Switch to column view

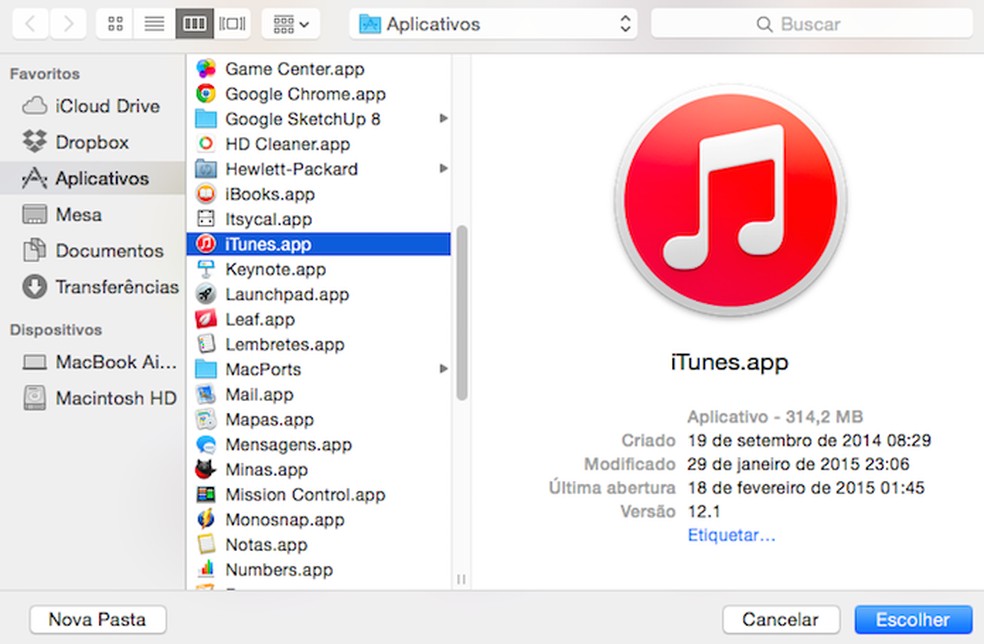coord(194,24)
